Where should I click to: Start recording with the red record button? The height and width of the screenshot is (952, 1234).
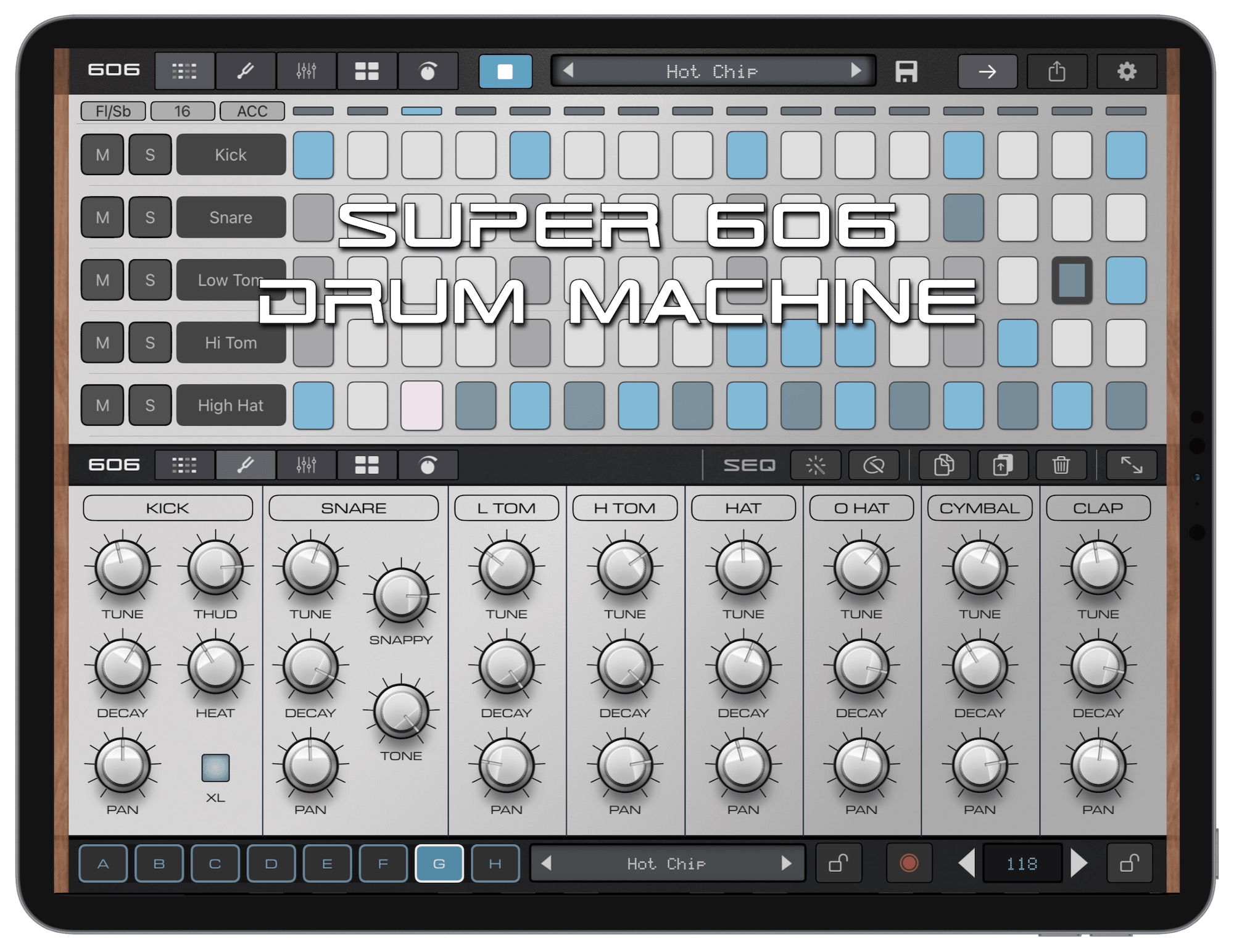point(909,863)
